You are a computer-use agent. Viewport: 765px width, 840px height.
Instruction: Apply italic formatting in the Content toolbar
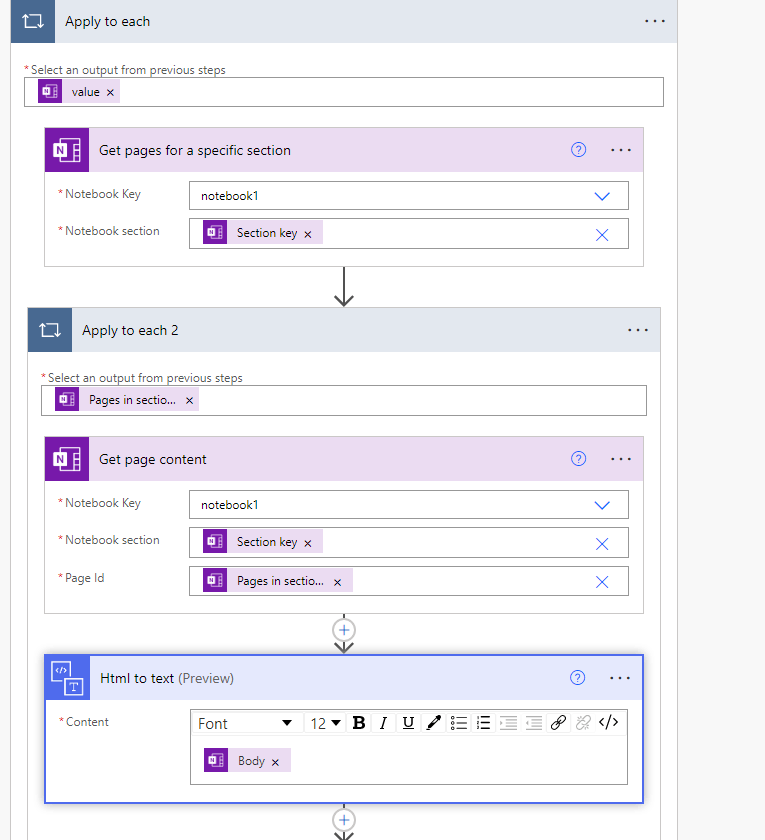point(384,722)
